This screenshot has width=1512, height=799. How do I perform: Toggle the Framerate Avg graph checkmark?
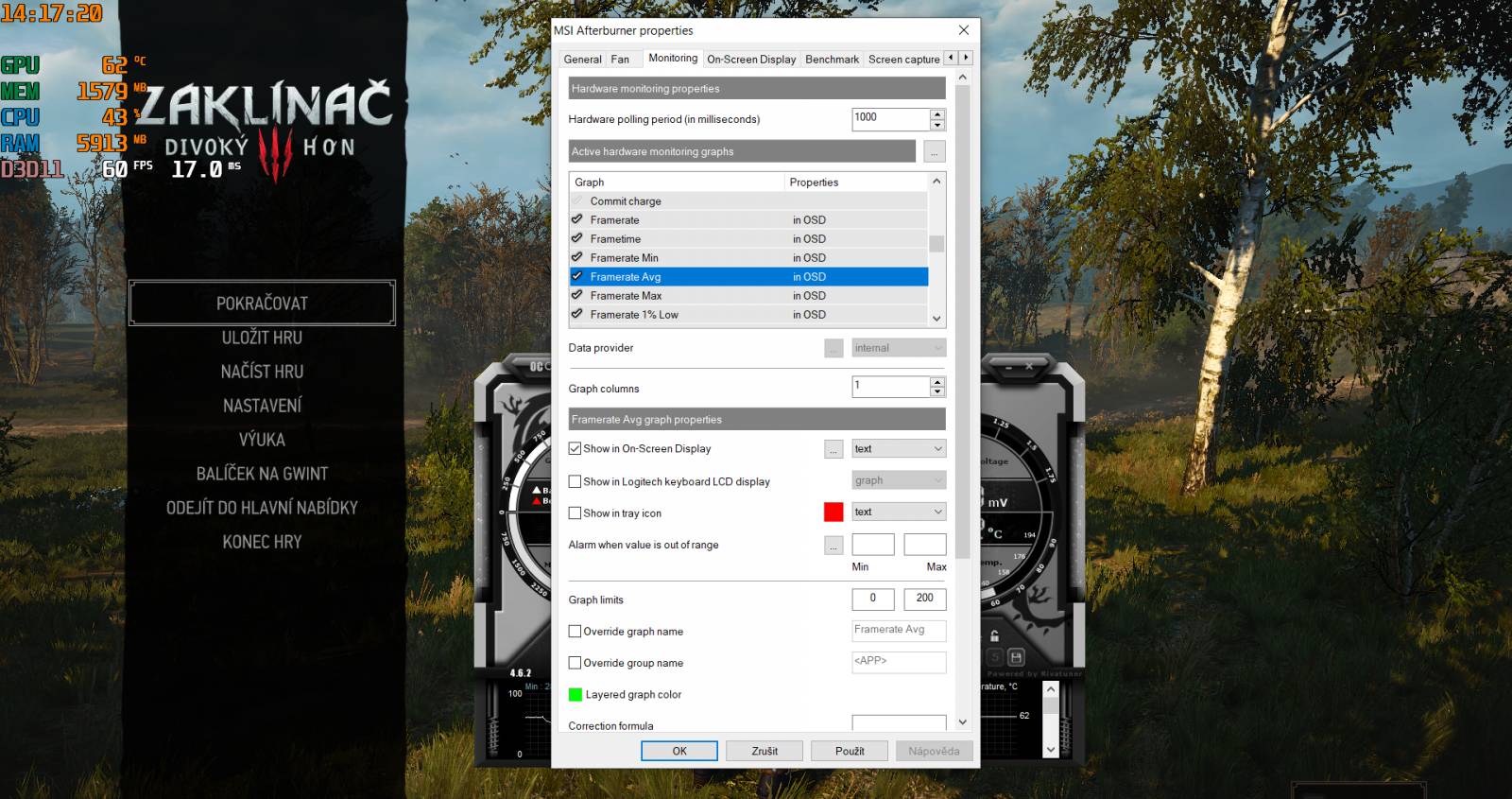[x=576, y=276]
